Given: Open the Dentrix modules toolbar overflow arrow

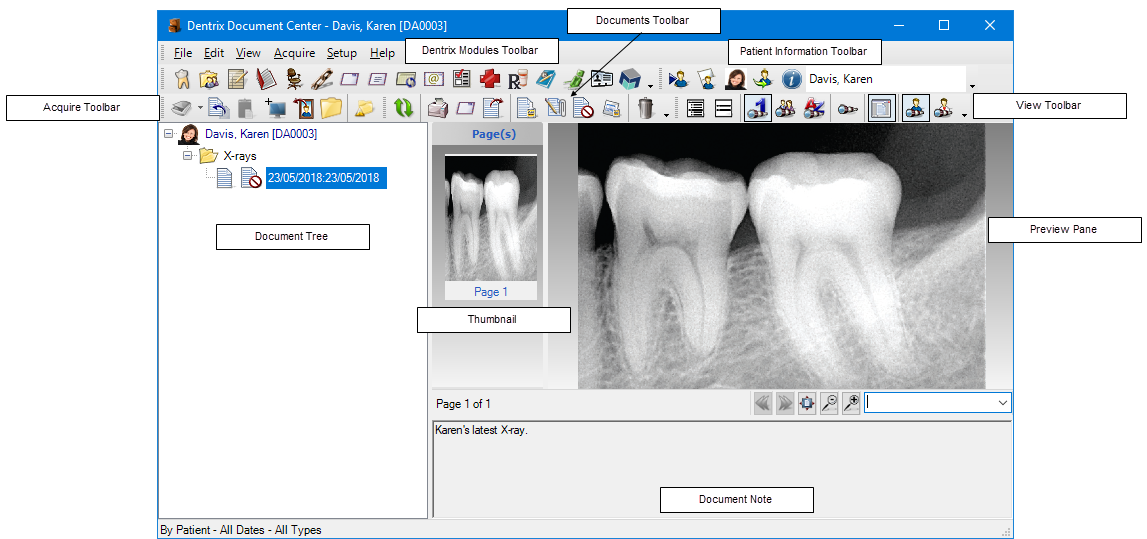Looking at the screenshot, I should (x=650, y=86).
